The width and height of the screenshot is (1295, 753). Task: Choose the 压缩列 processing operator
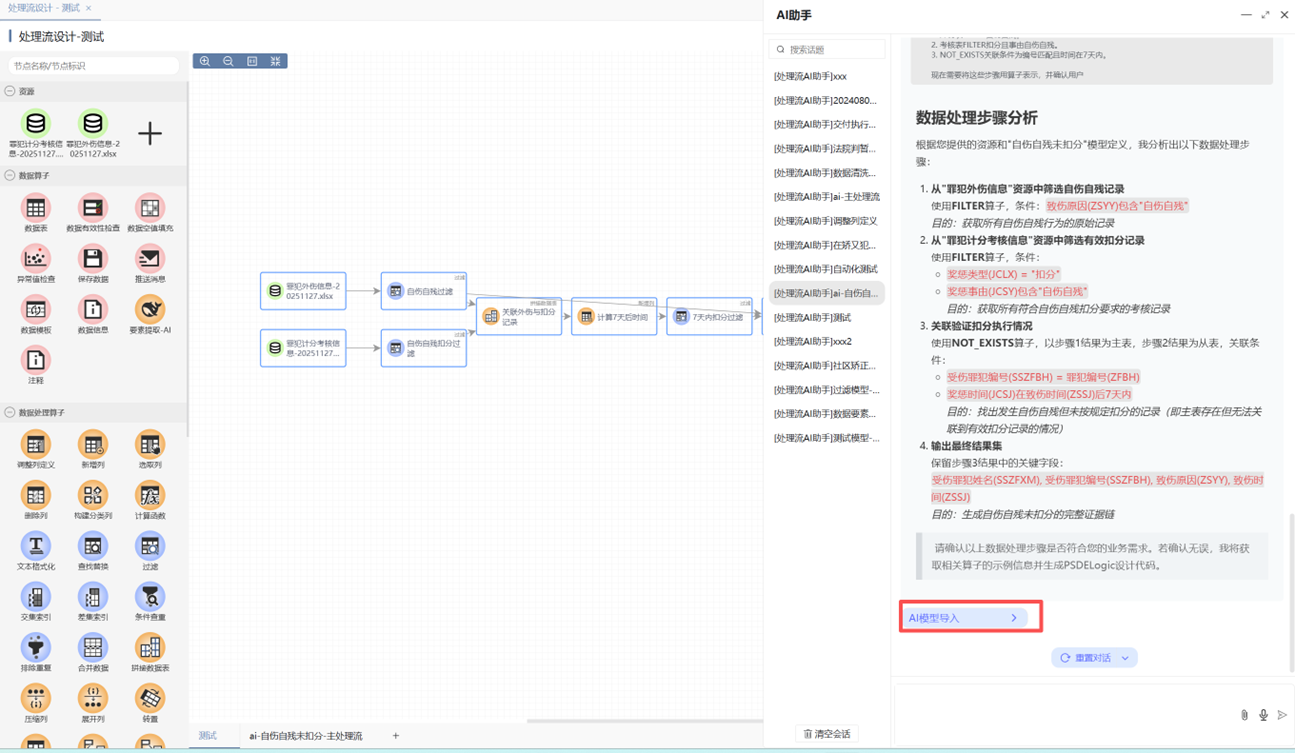pos(36,699)
